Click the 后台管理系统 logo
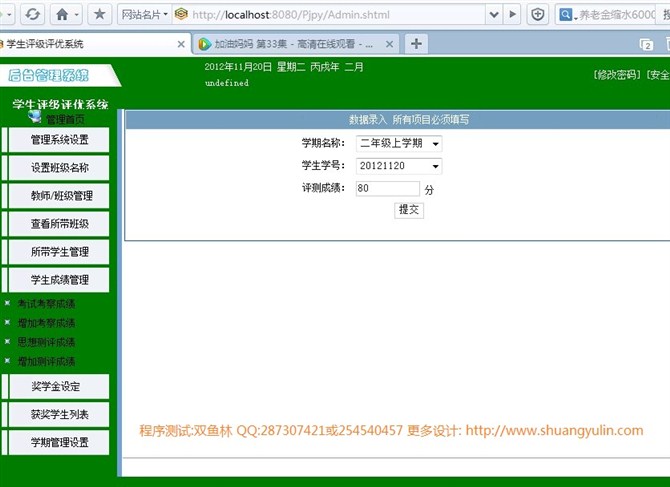 coord(48,76)
